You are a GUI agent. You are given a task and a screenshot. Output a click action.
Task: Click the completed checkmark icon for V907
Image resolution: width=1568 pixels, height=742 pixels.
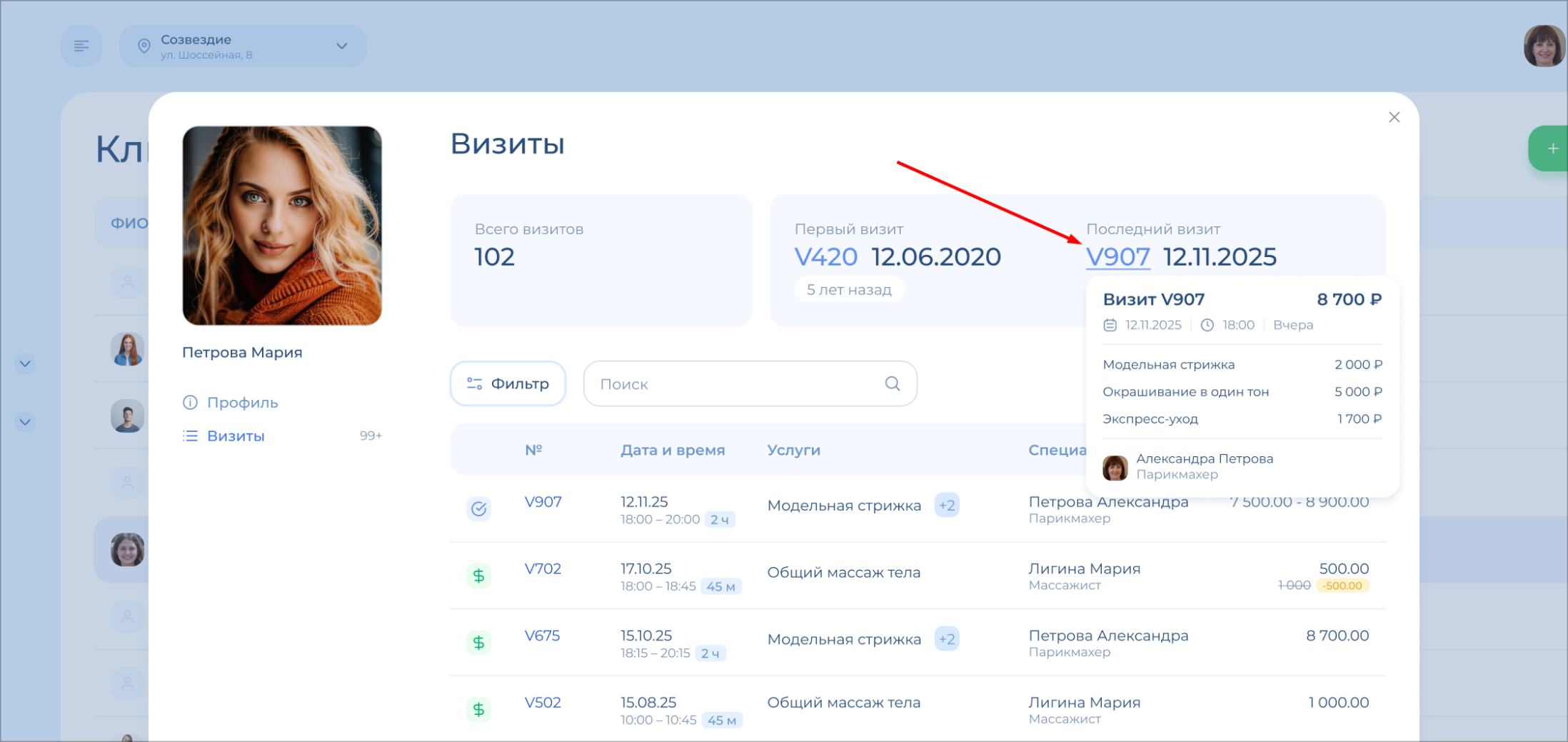pyautogui.click(x=478, y=508)
